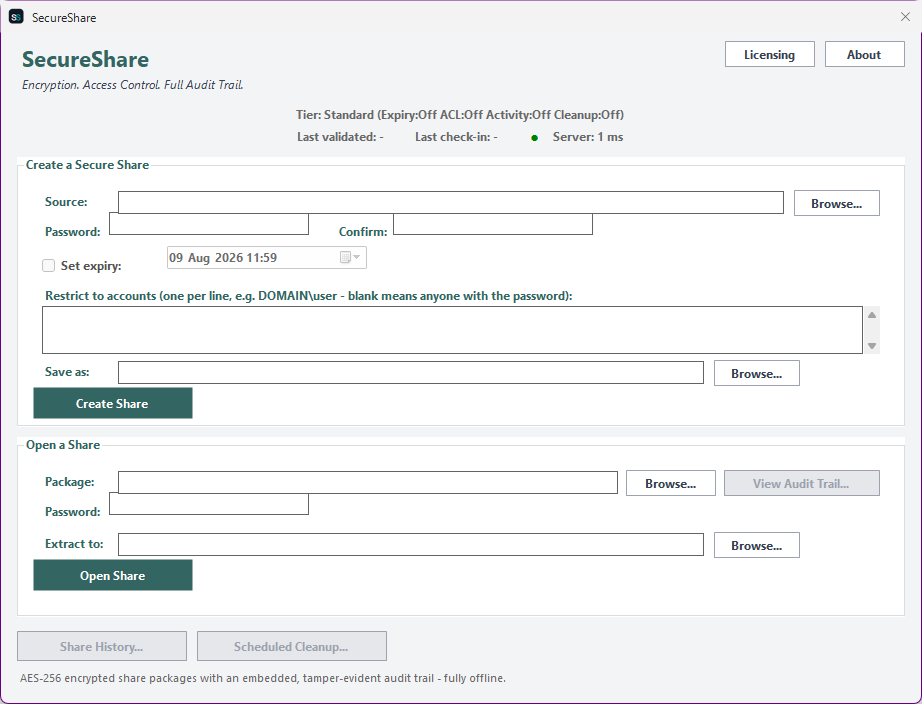922x704 pixels.
Task: Click Browse next to the Source field
Action: tap(837, 203)
